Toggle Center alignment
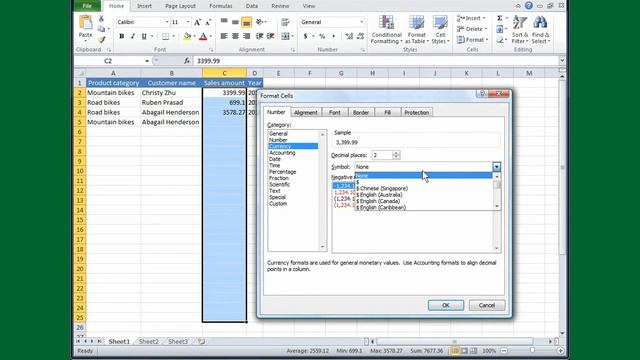The height and width of the screenshot is (360, 640). [235, 36]
